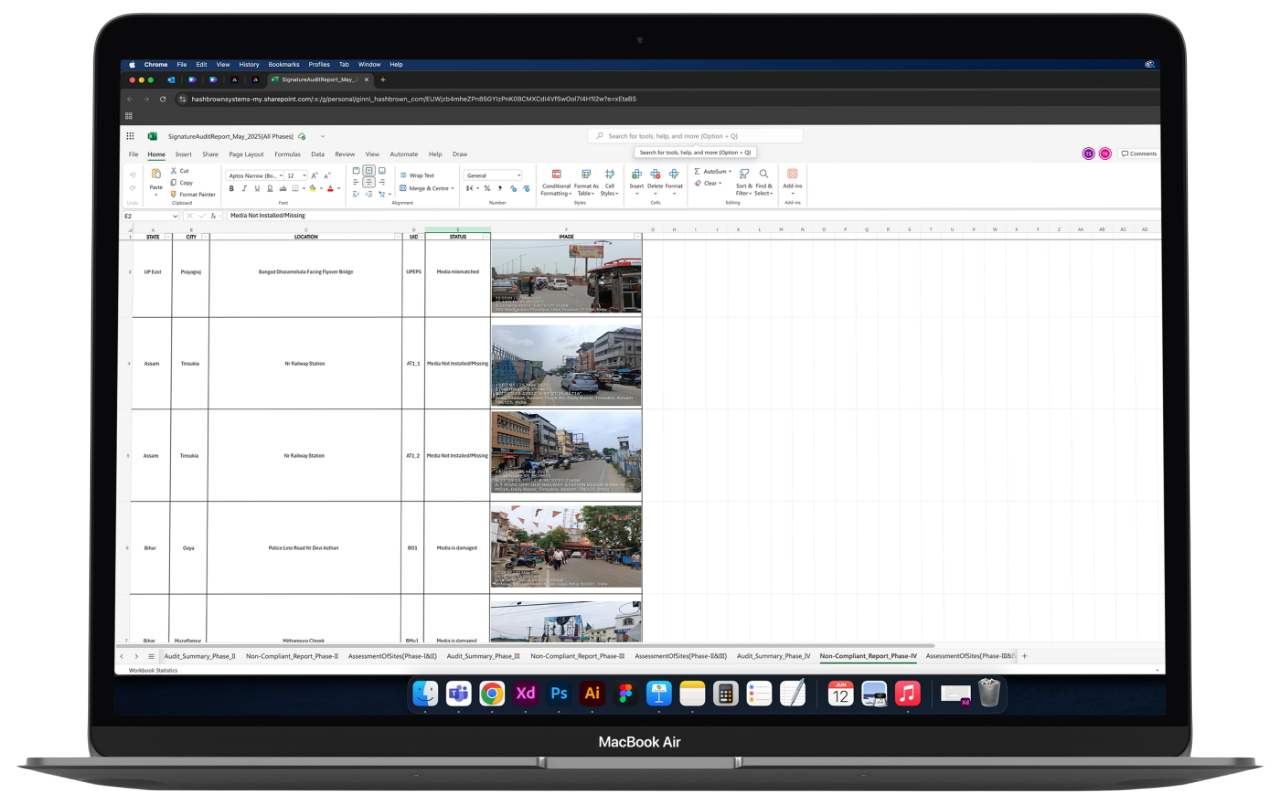
Task: Open the Audit_Summary_Phase_IV sheet tab
Action: coord(772,656)
